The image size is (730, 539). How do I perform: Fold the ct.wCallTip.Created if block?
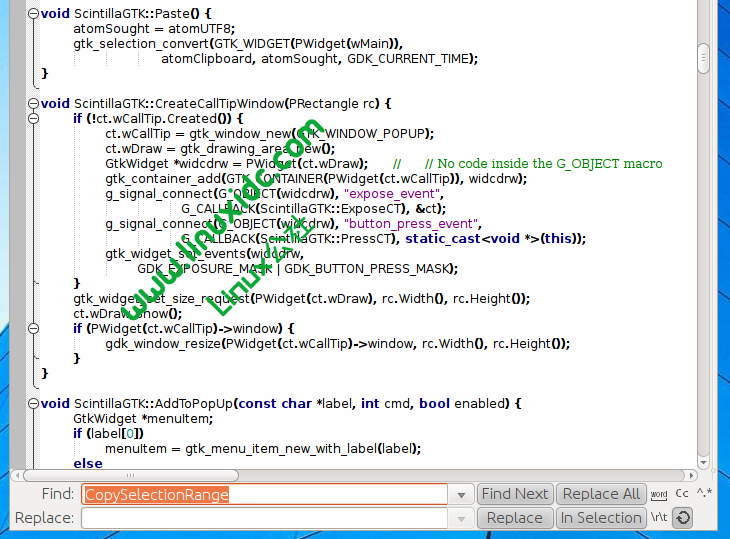(x=32, y=118)
